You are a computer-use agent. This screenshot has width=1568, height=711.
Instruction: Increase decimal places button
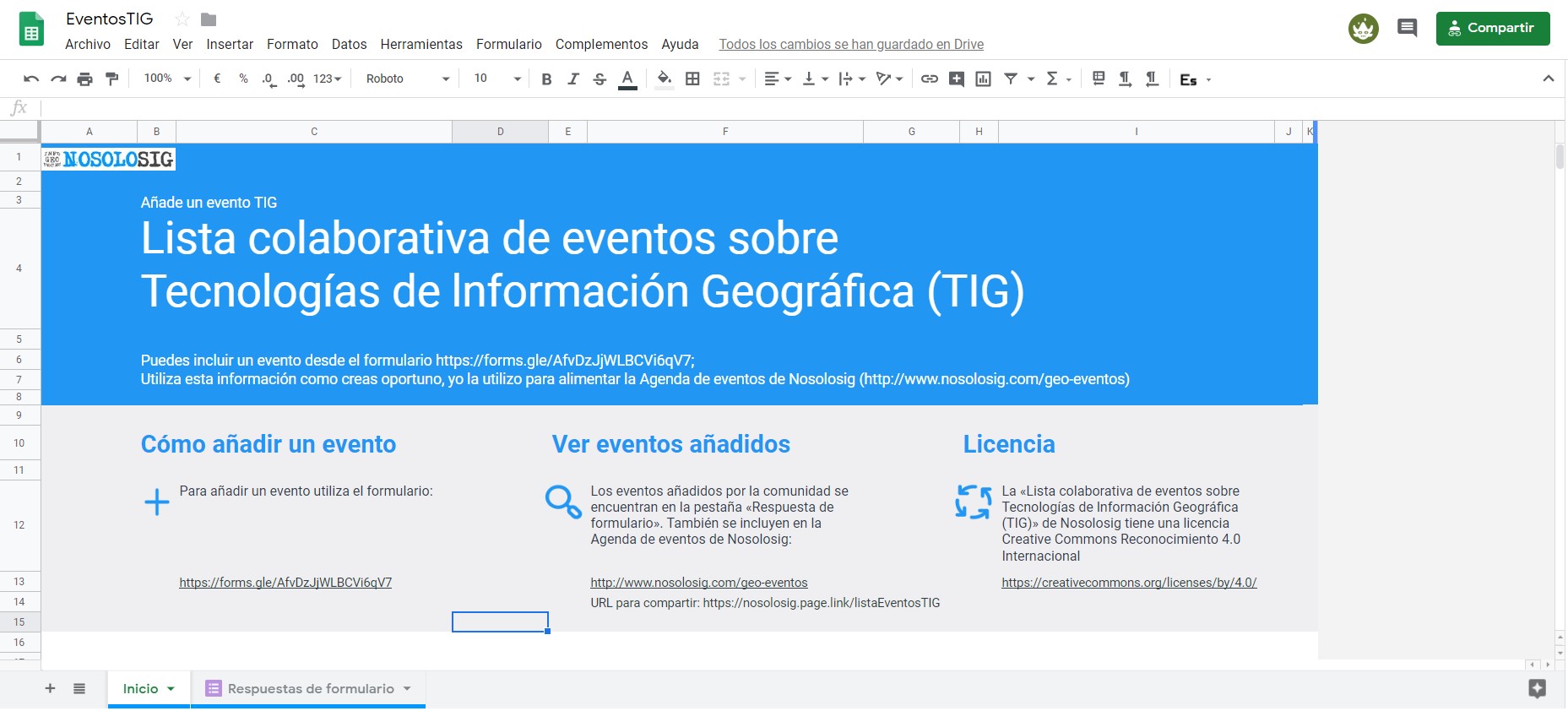point(296,79)
